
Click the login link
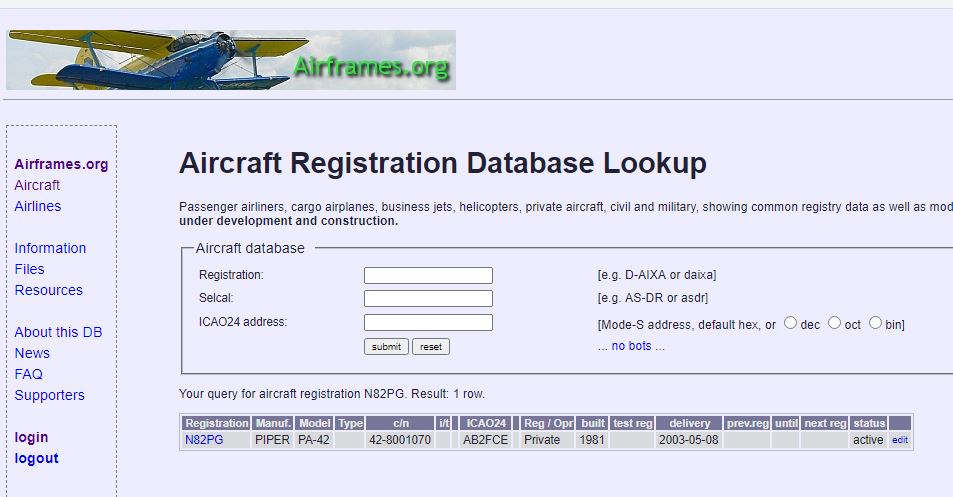pos(31,437)
